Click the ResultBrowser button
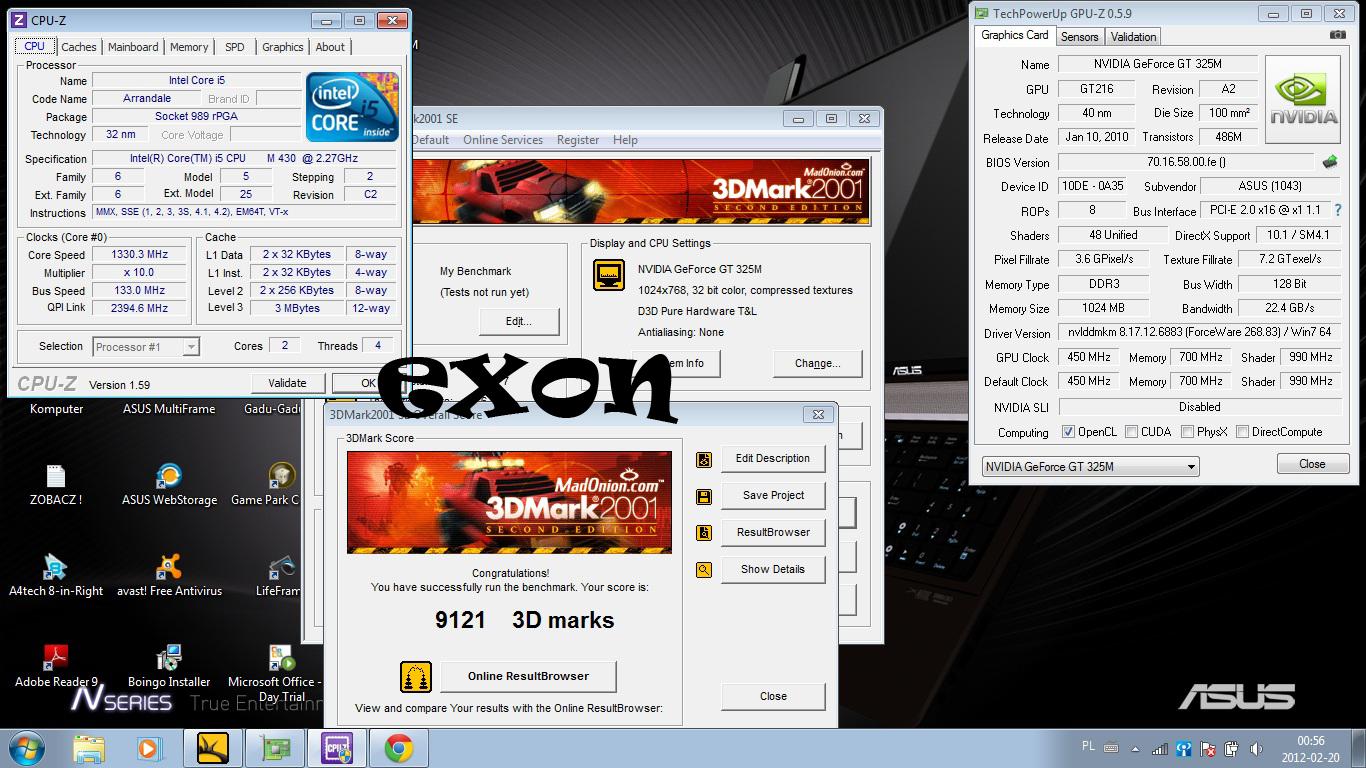1366x768 pixels. click(773, 533)
